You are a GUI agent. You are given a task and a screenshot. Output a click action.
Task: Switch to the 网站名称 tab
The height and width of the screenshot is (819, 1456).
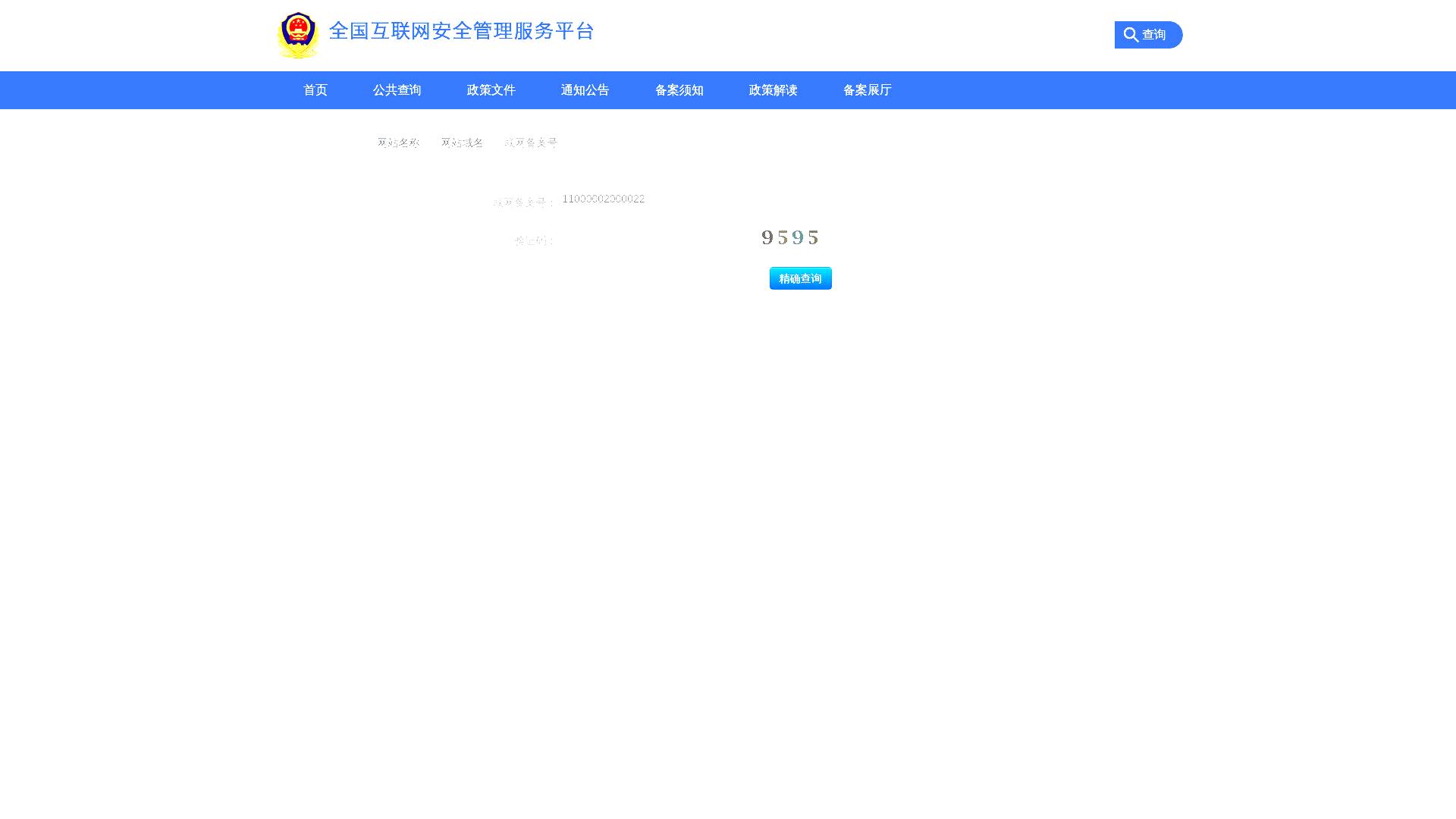[x=398, y=143]
